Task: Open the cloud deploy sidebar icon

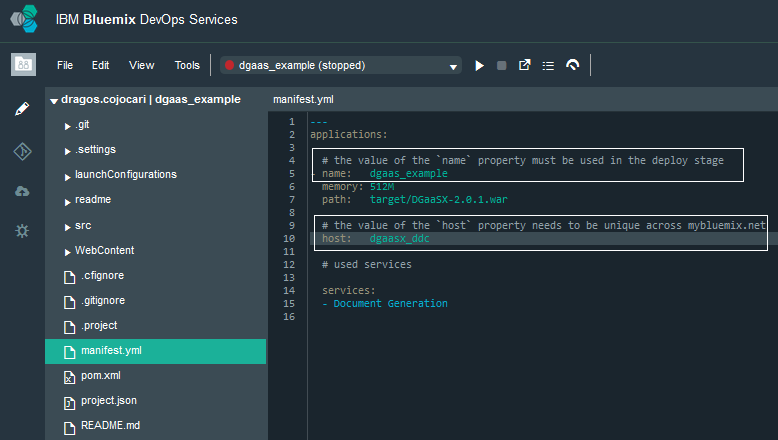Action: pyautogui.click(x=22, y=191)
